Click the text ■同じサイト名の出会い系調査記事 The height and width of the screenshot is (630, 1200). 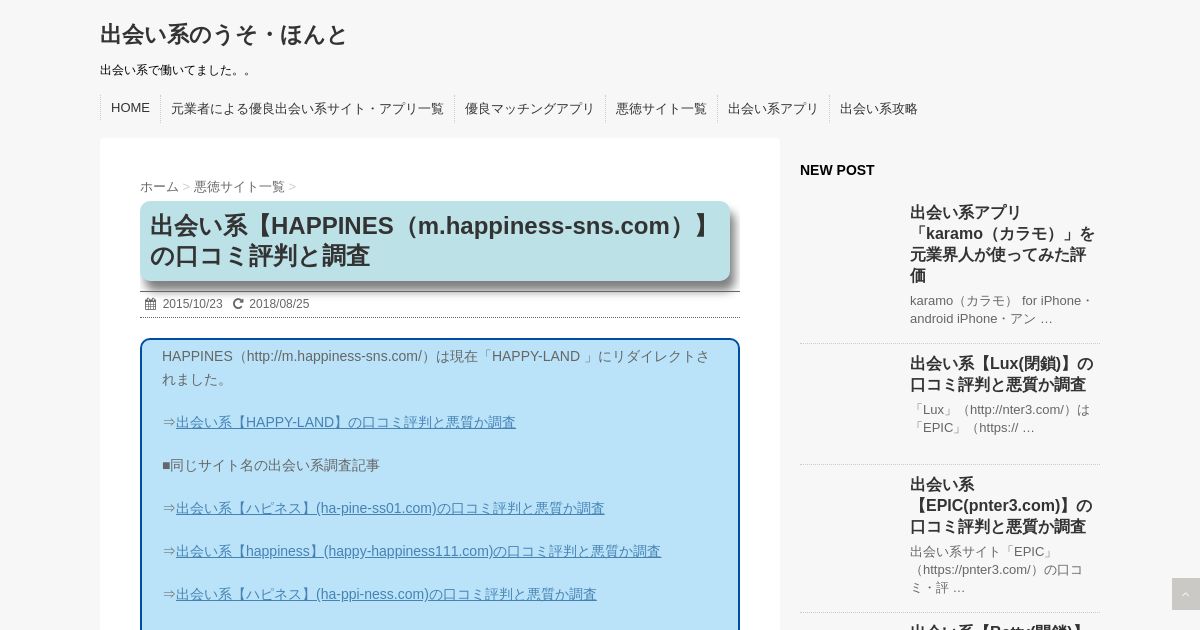271,465
